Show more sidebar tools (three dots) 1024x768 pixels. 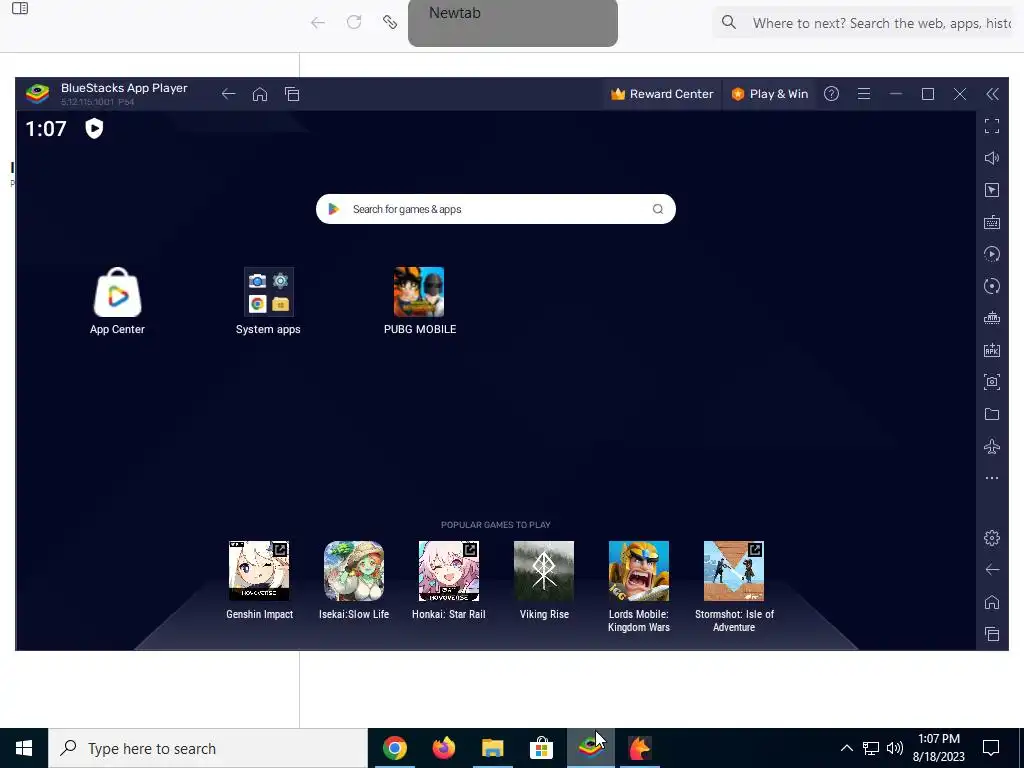992,478
